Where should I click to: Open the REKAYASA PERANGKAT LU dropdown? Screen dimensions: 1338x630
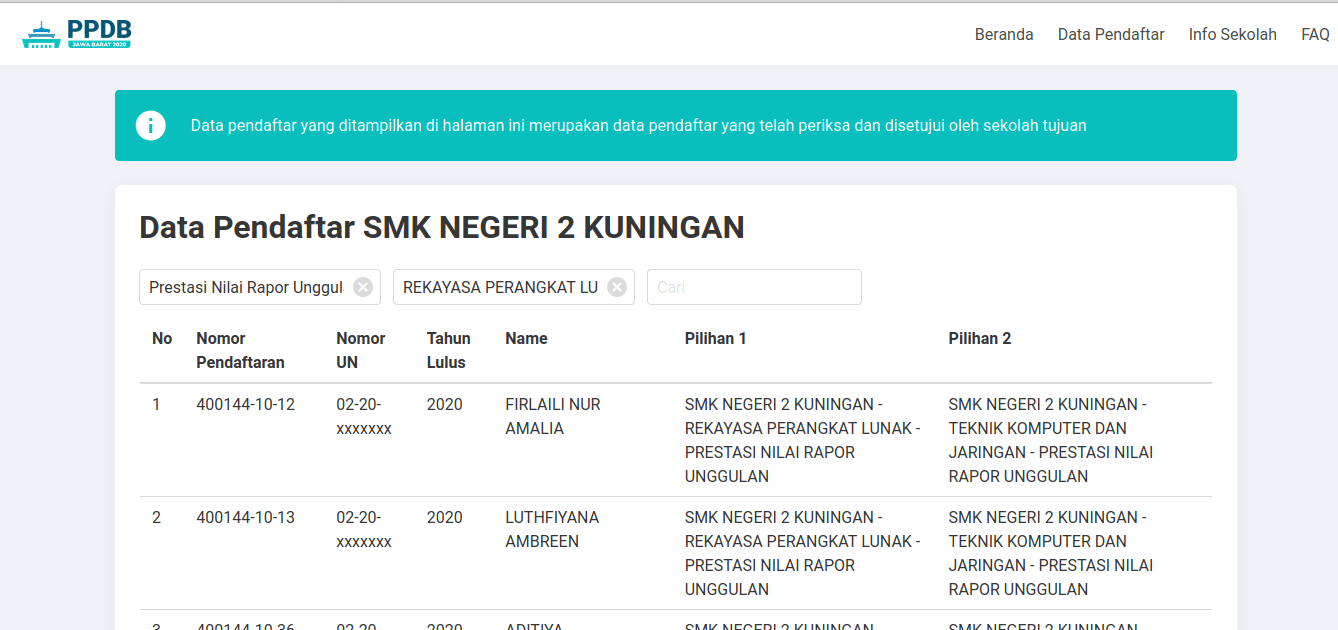pyautogui.click(x=500, y=287)
